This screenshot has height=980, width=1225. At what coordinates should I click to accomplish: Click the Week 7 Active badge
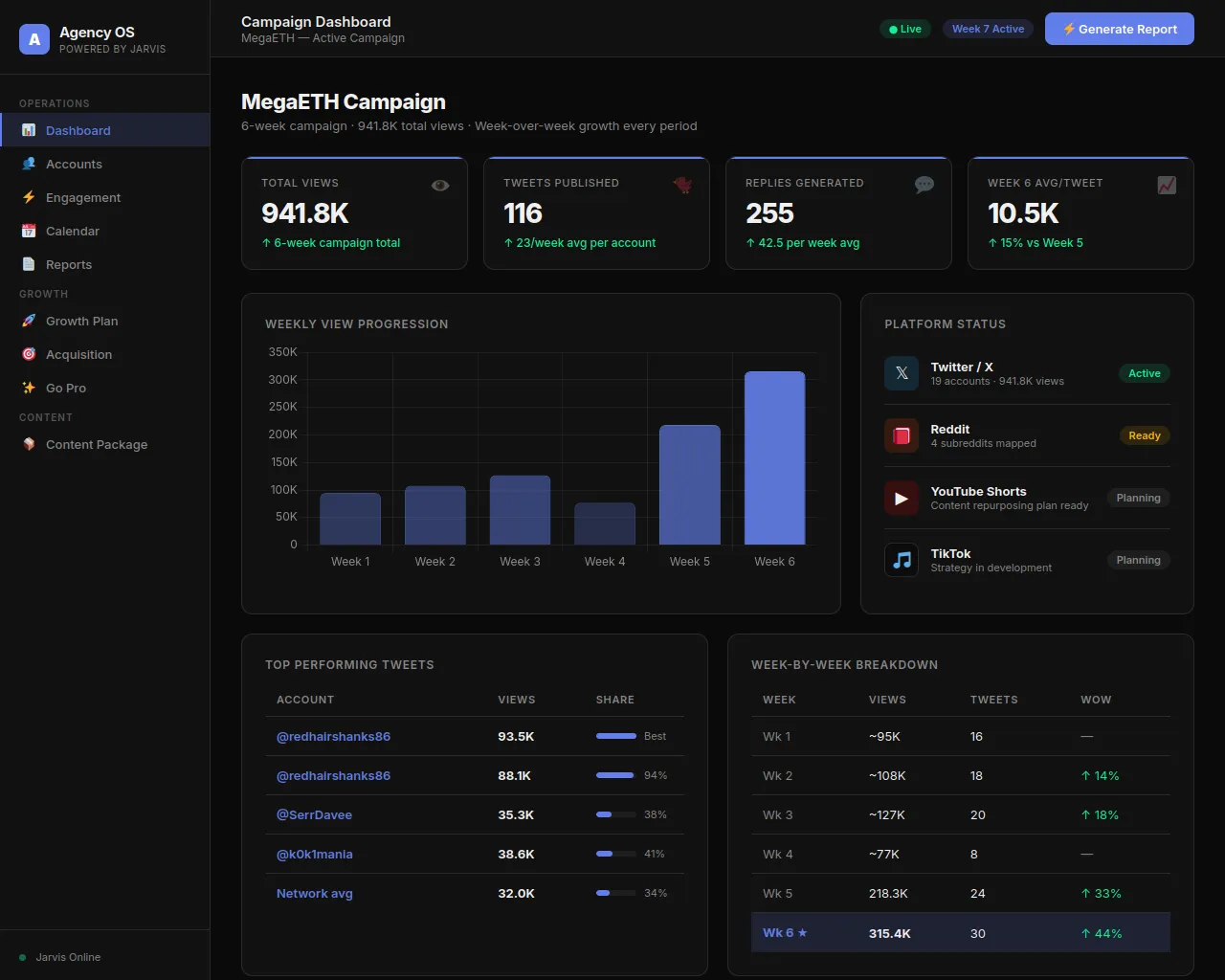(x=988, y=29)
